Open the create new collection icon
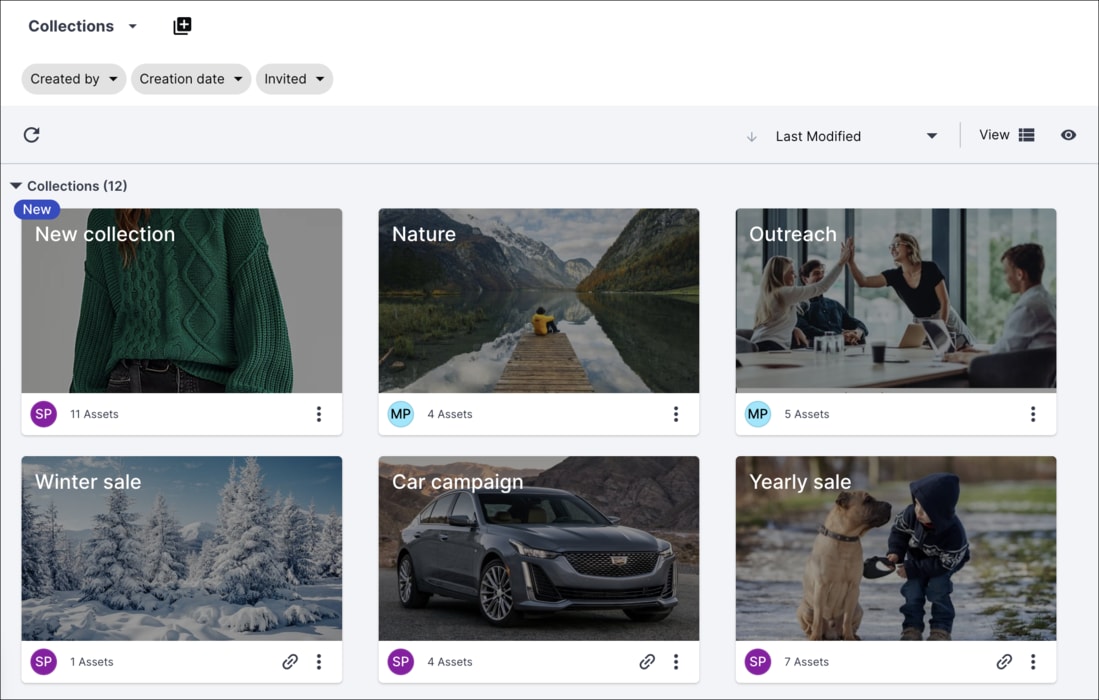Image resolution: width=1099 pixels, height=700 pixels. (182, 25)
